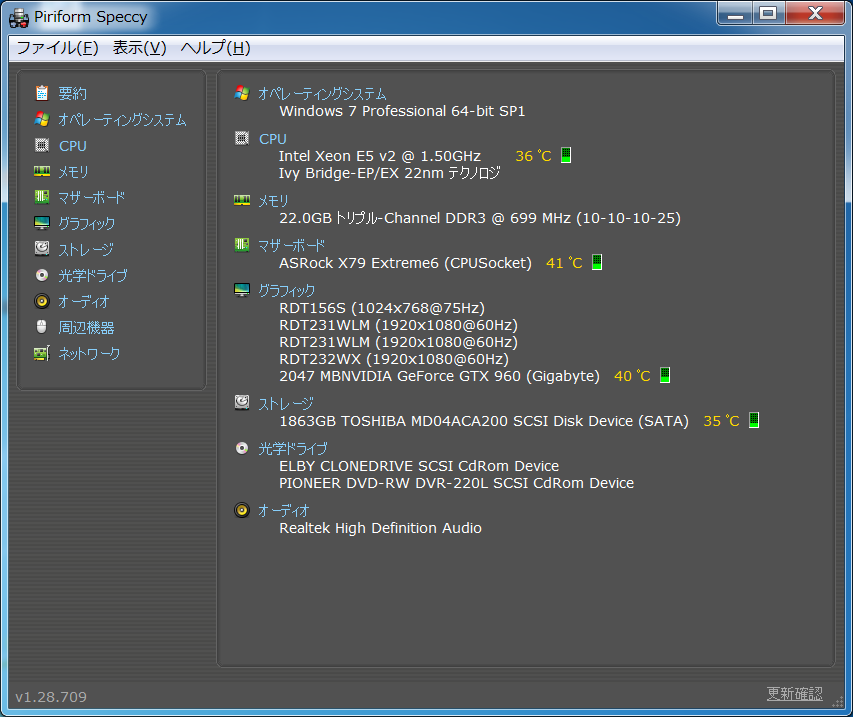Click the Realtek High Definition Audio text

pyautogui.click(x=380, y=528)
